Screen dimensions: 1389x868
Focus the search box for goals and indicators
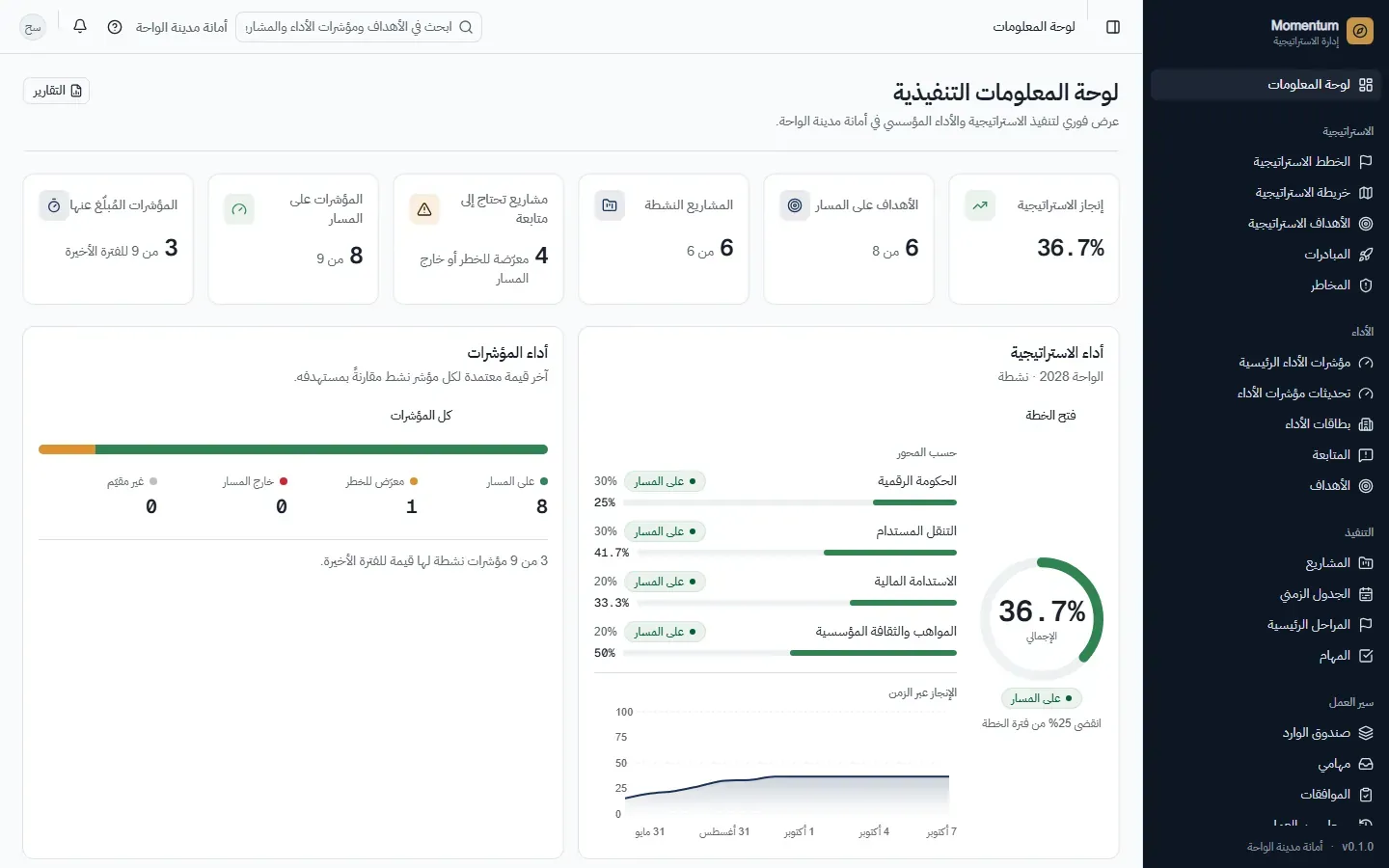pyautogui.click(x=358, y=27)
